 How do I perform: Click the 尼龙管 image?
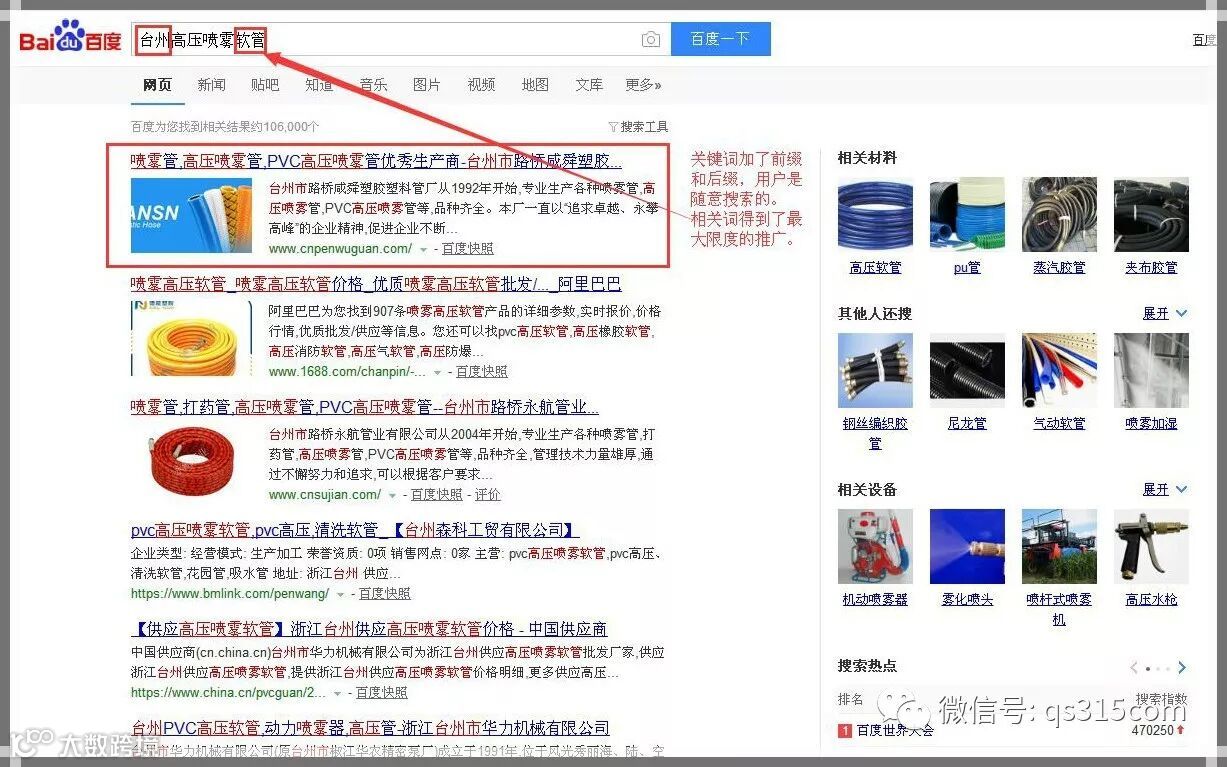point(967,371)
